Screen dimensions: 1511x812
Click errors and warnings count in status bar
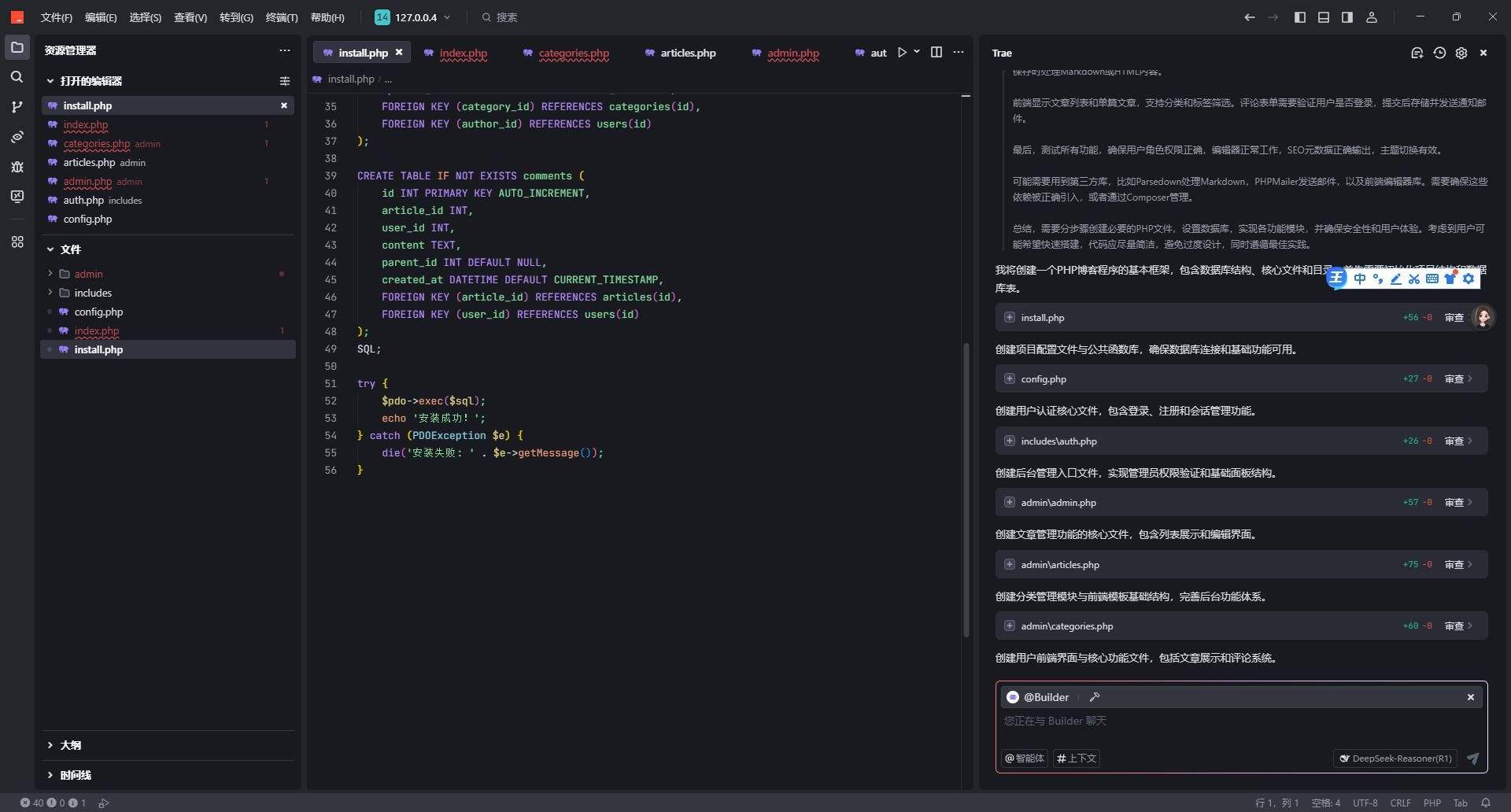[53, 803]
